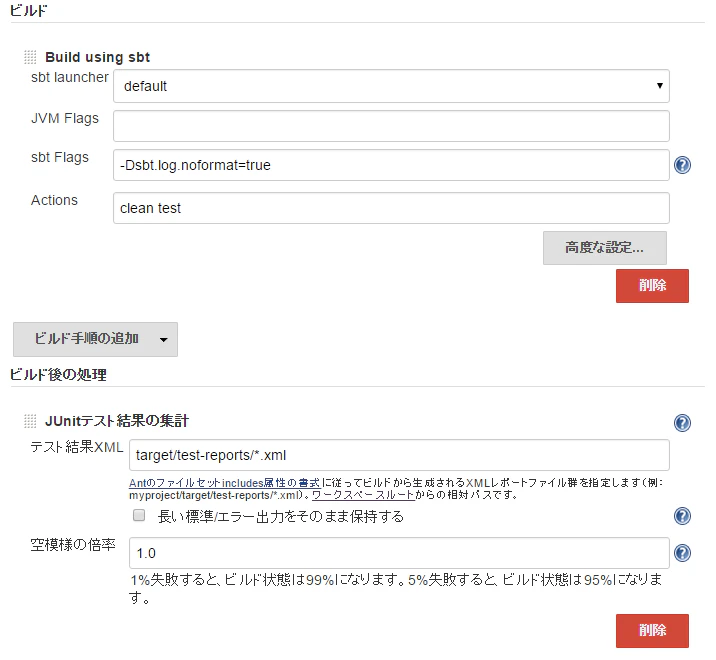716x660 pixels.
Task: Grab the drag handle beside Build using sbt
Action: tap(30, 57)
